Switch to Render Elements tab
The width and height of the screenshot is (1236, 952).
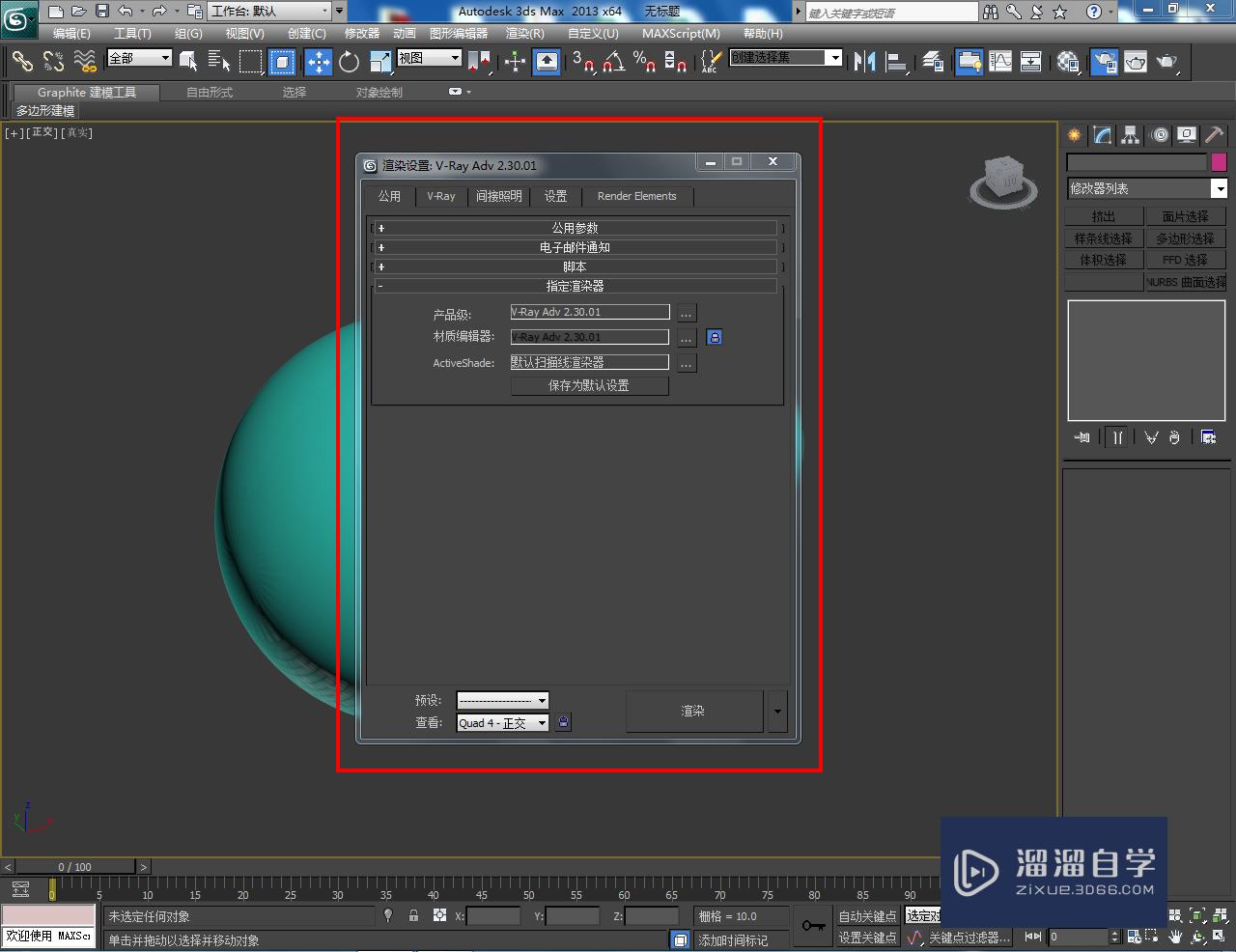637,196
